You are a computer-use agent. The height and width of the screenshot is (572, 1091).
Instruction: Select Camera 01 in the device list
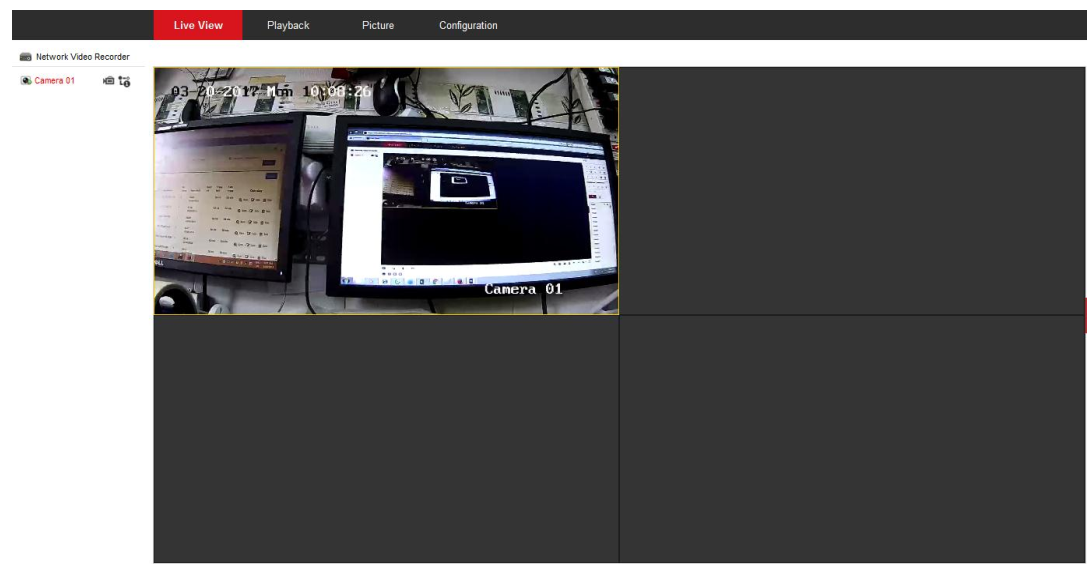[x=55, y=81]
